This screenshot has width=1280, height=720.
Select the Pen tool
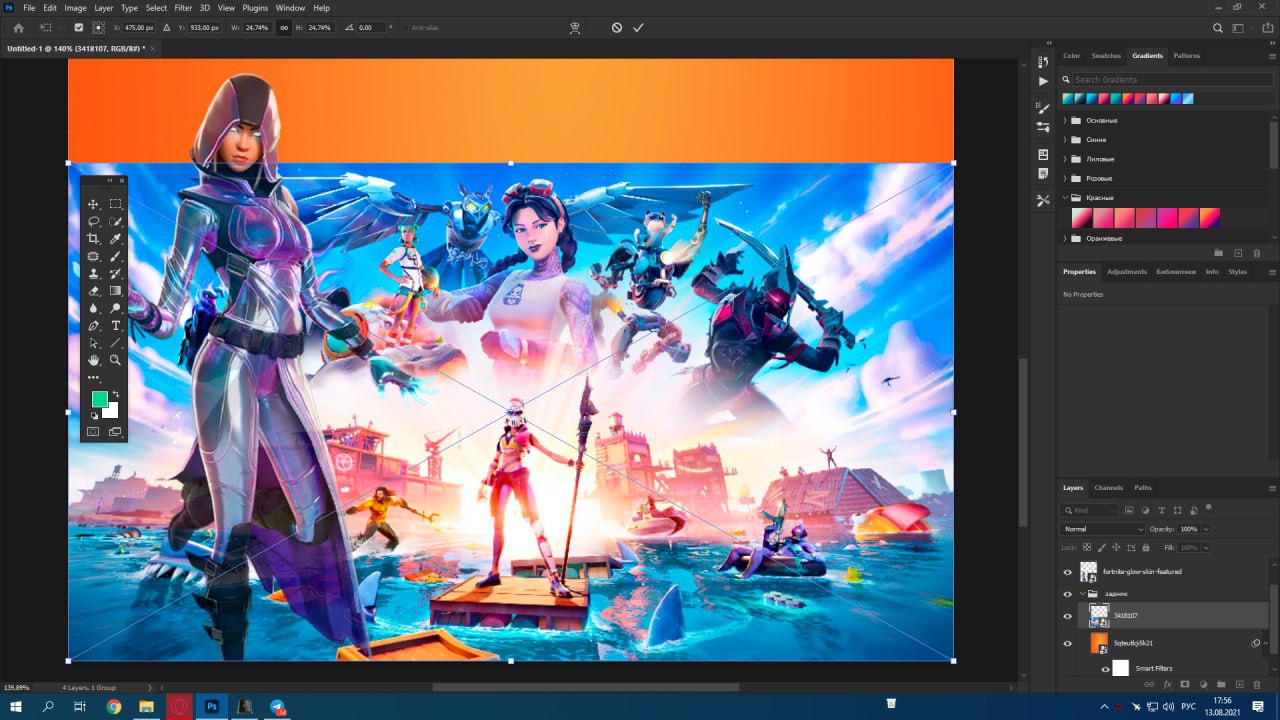94,326
